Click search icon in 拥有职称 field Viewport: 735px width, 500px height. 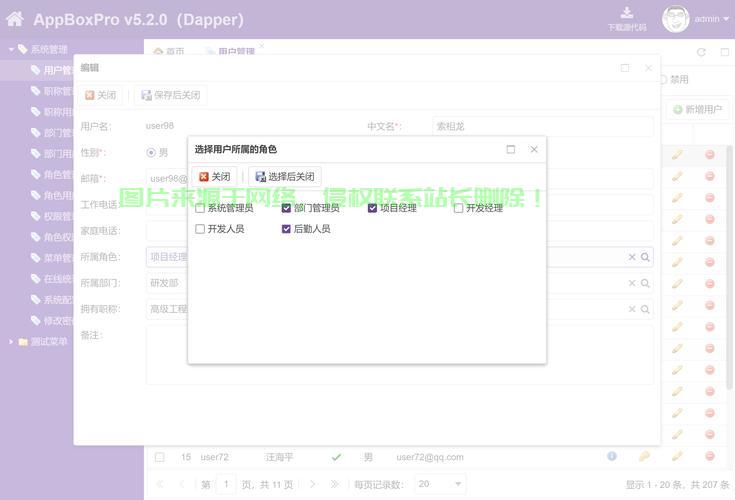tap(646, 309)
